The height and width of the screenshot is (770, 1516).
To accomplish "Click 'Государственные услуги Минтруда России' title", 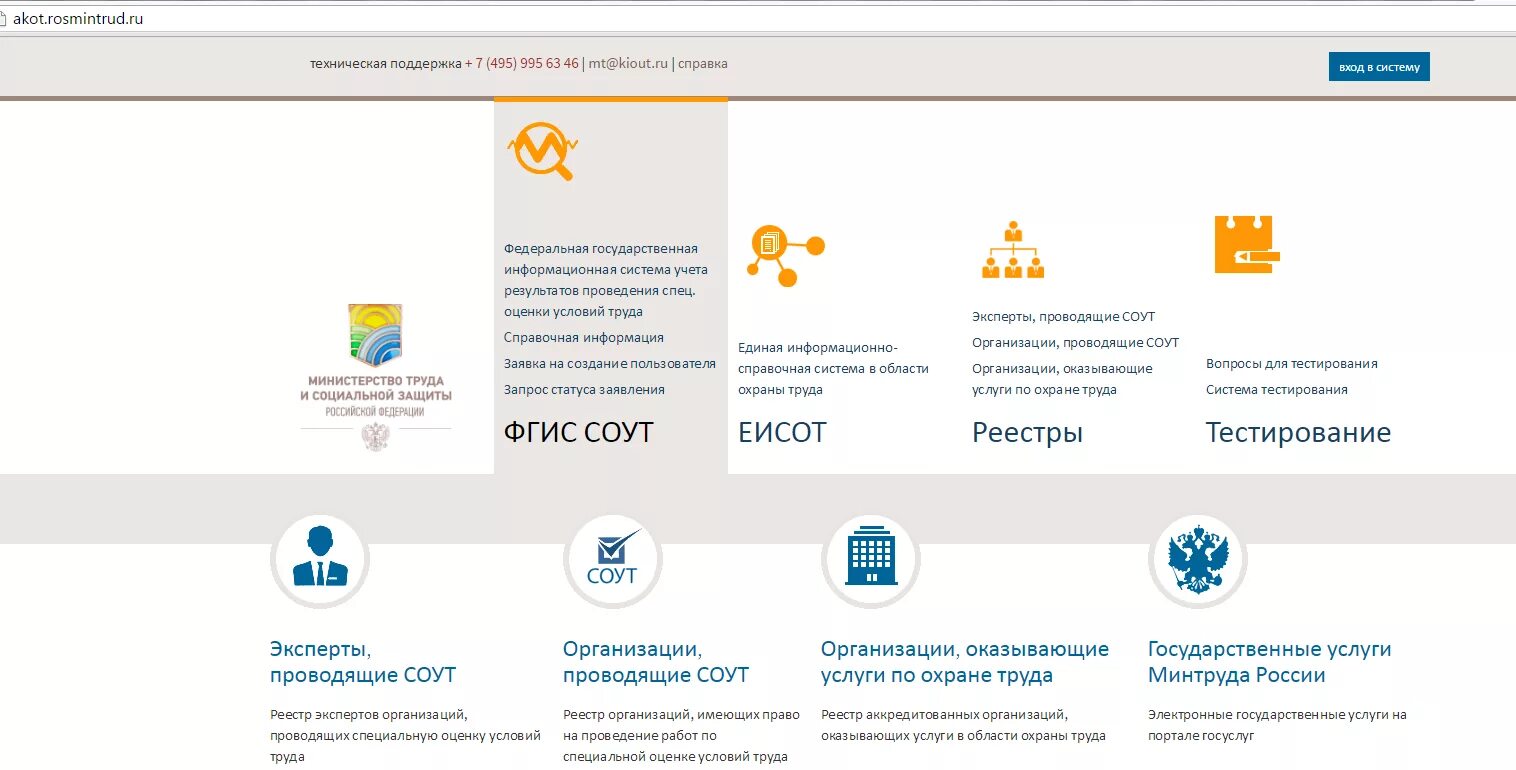I will [x=1270, y=662].
